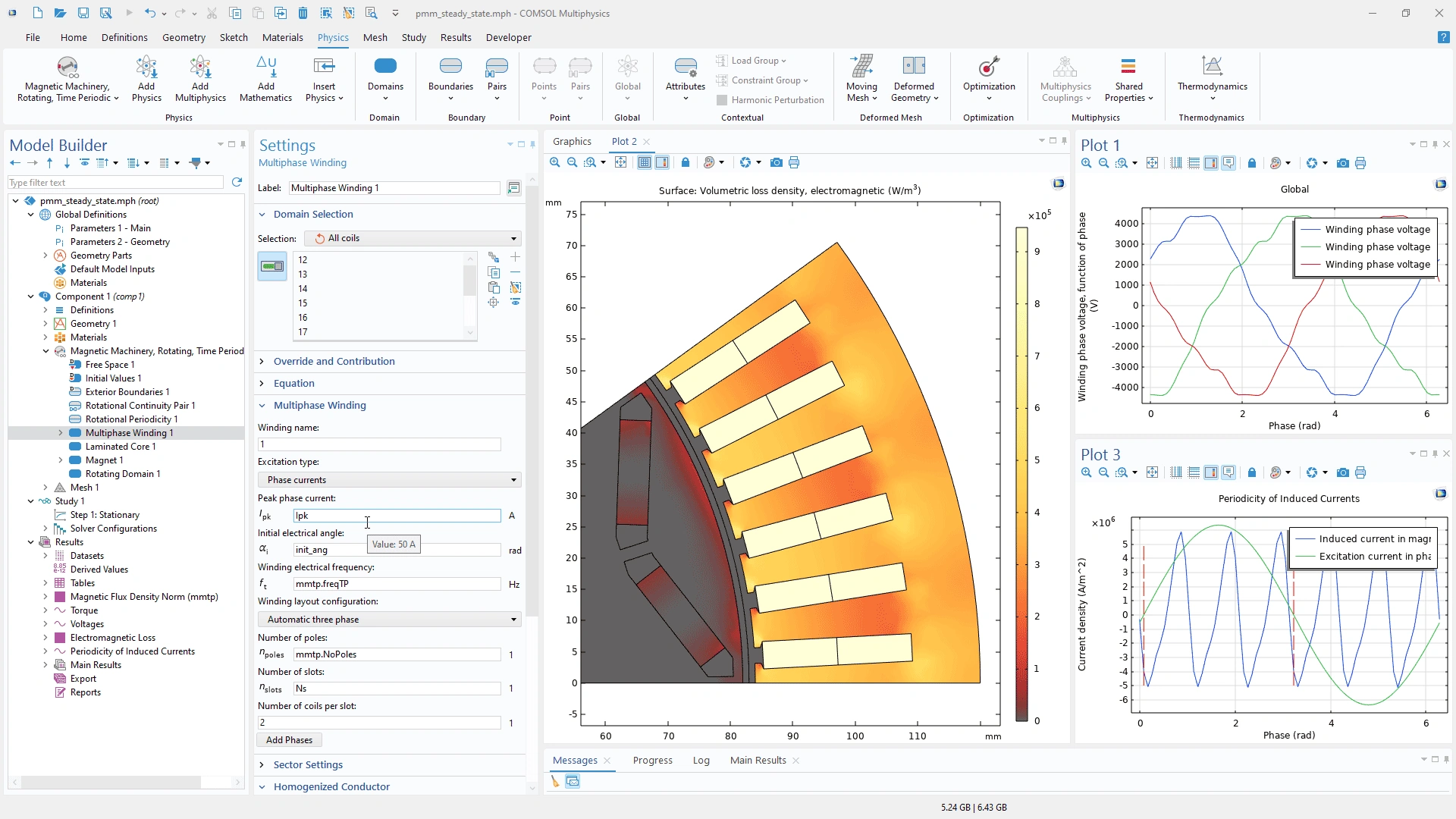The image size is (1456, 819).
Task: Click refresh icon beside the model filter box
Action: pyautogui.click(x=237, y=182)
